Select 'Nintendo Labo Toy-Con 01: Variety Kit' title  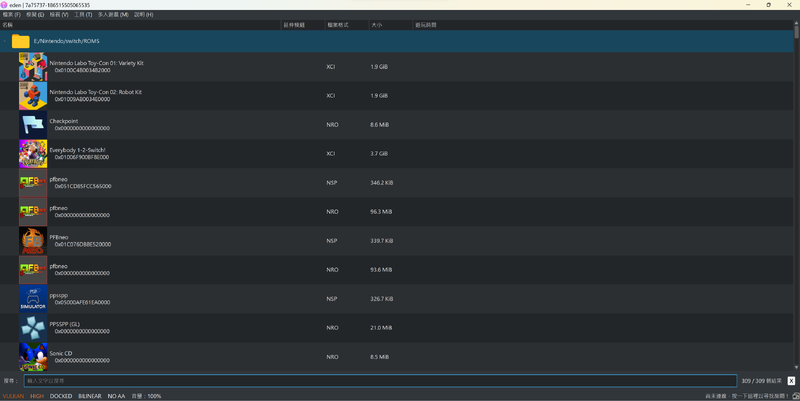pos(96,63)
